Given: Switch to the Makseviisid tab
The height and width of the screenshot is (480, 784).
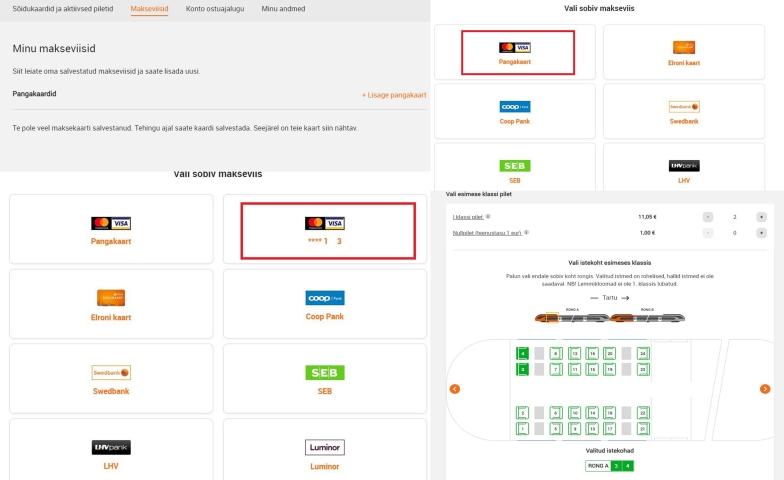Looking at the screenshot, I should pos(149,8).
